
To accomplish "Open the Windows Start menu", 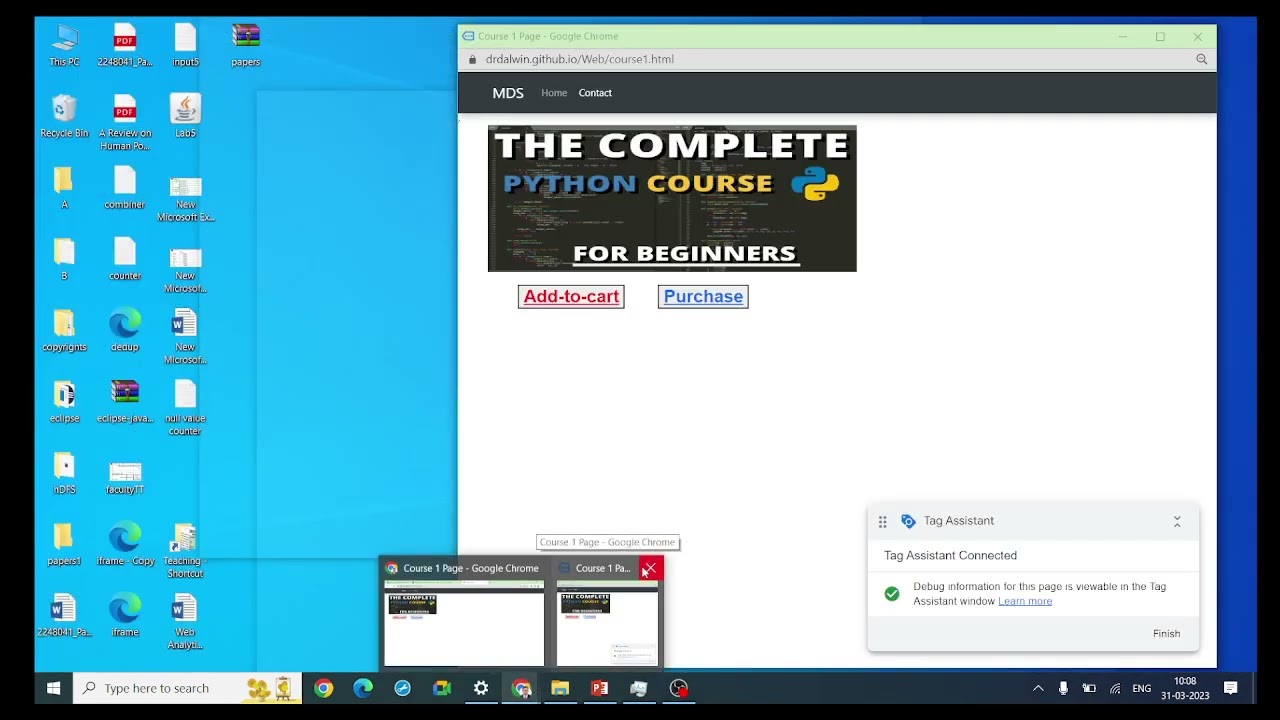I will point(53,688).
